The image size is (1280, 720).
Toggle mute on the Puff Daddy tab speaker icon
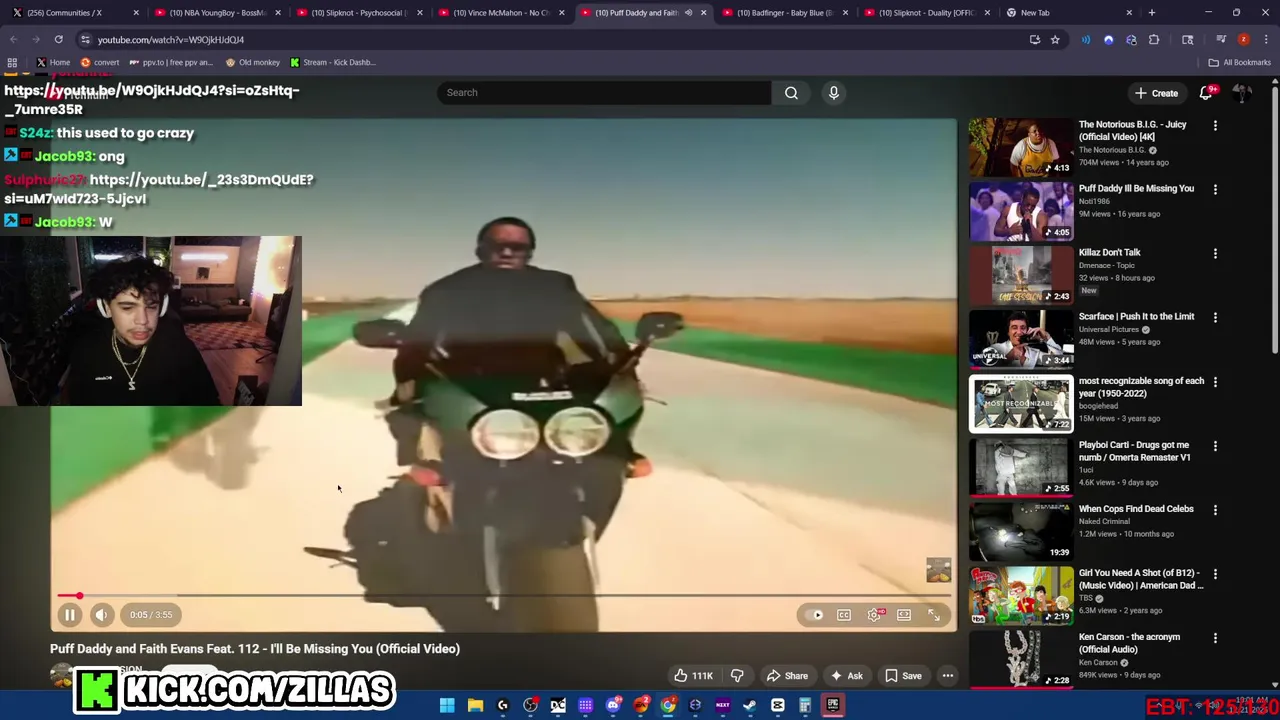point(688,13)
